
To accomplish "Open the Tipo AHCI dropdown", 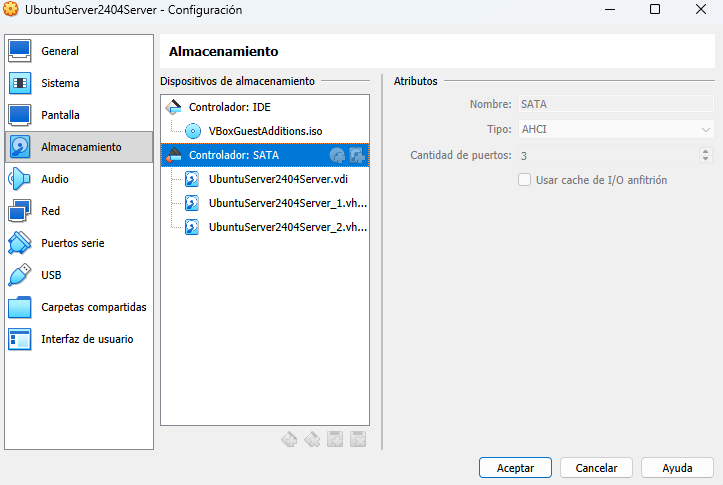I will click(614, 130).
